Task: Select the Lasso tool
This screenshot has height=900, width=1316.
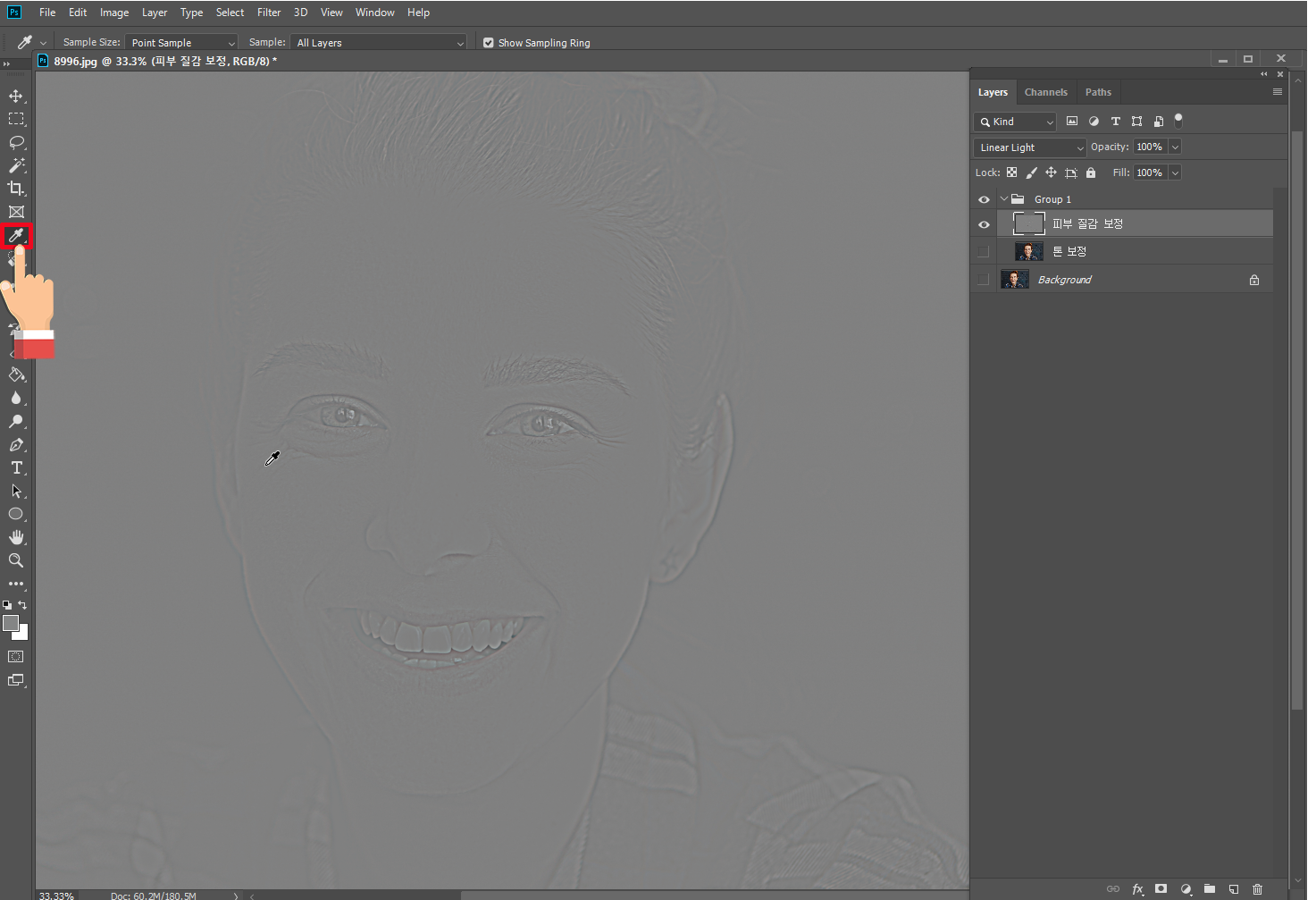Action: [x=16, y=142]
